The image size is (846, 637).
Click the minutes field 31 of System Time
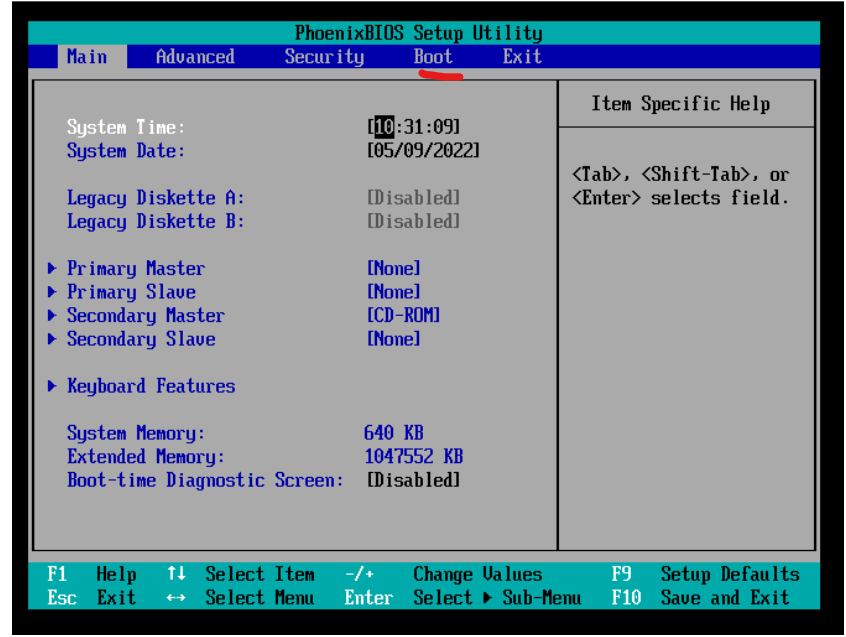413,127
